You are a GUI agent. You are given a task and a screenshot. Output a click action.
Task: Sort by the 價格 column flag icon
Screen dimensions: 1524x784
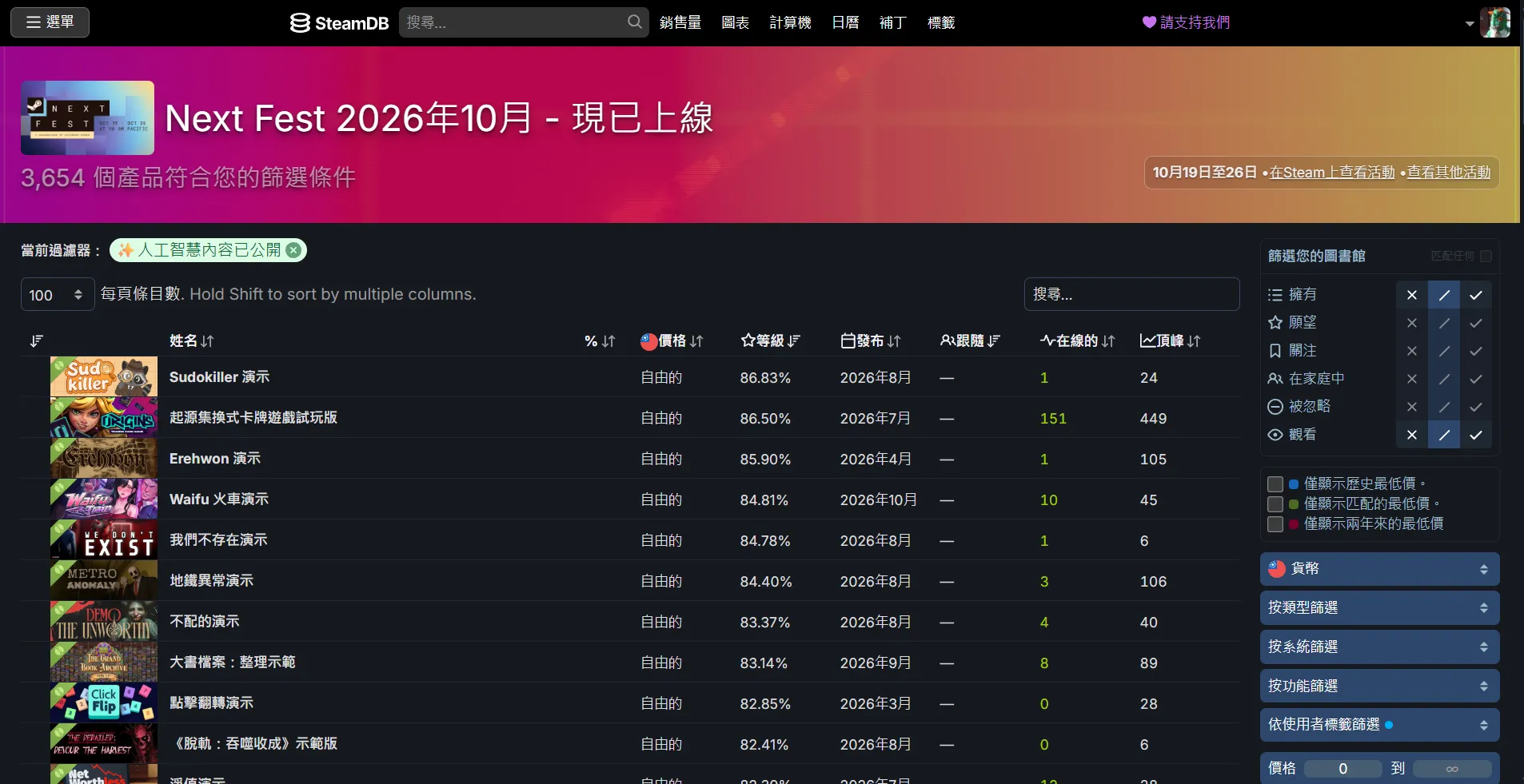pyautogui.click(x=649, y=341)
